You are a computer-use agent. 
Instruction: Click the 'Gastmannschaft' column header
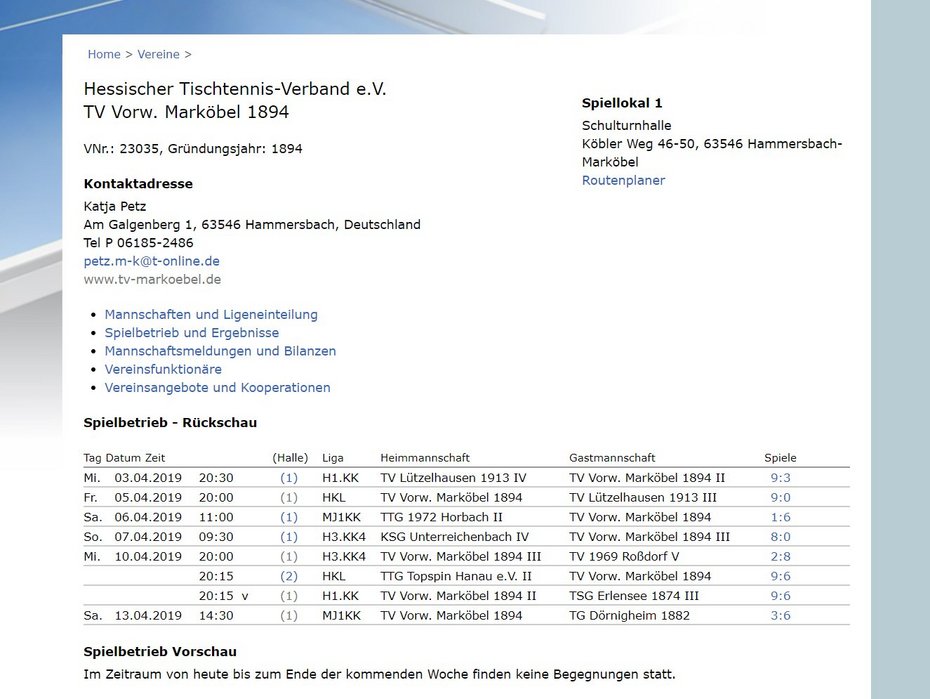tap(612, 458)
